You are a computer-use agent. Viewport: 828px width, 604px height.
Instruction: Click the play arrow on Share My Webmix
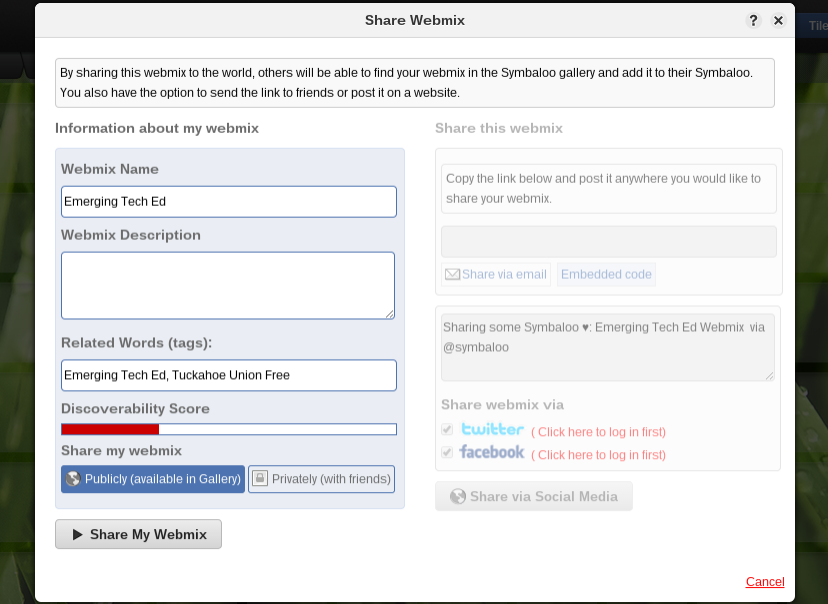78,534
